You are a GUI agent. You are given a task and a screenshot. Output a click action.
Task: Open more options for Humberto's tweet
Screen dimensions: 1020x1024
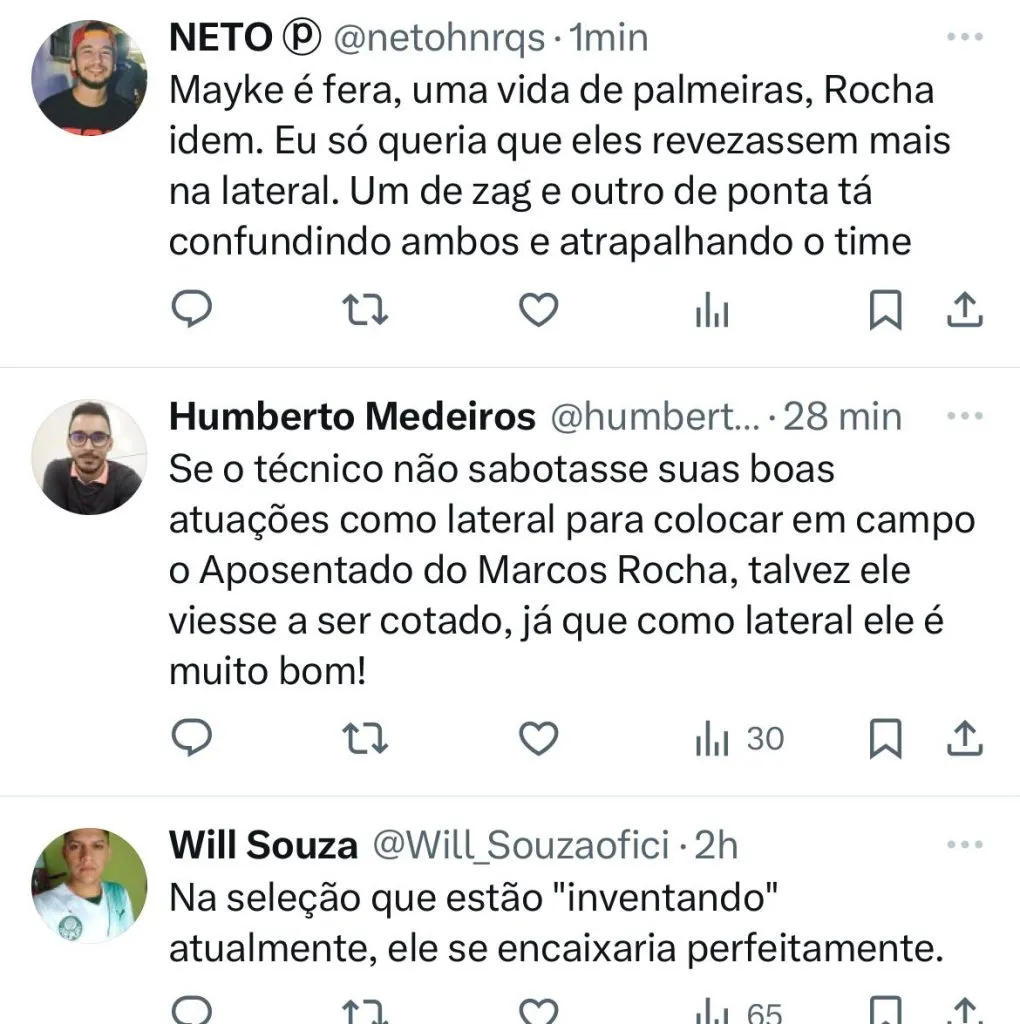(x=965, y=415)
